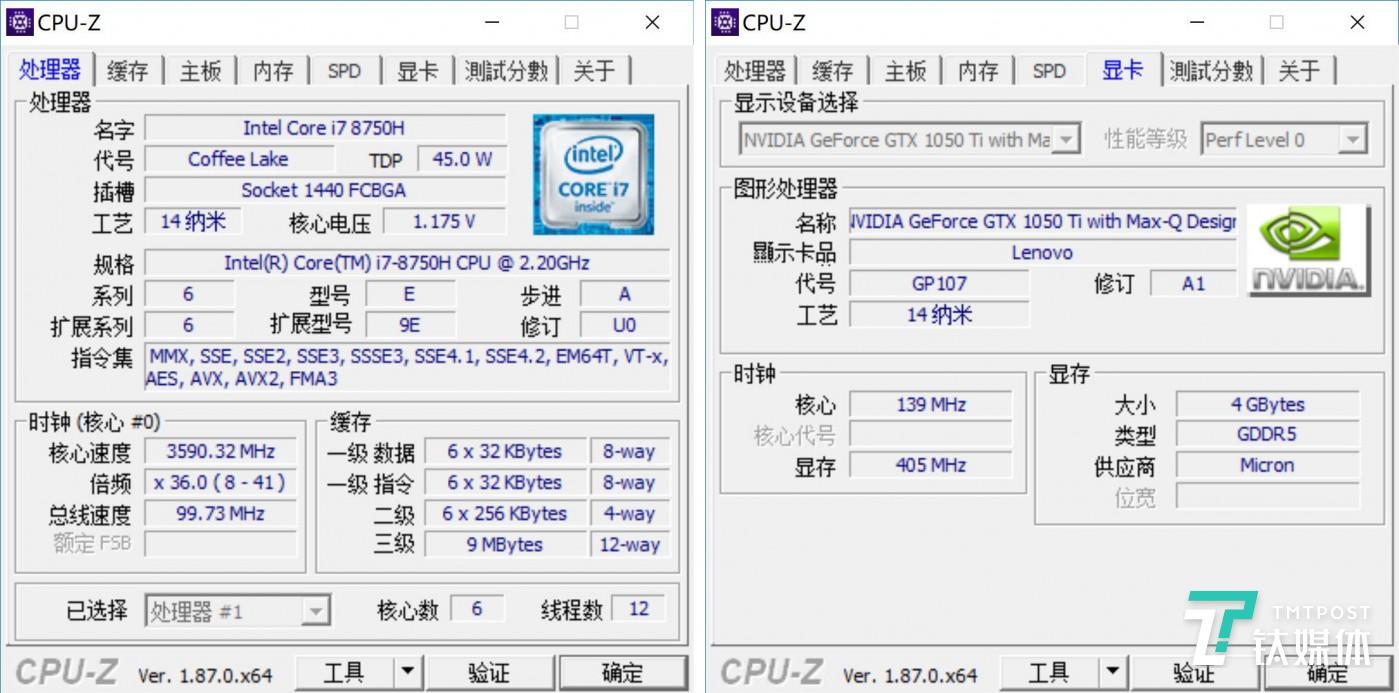The height and width of the screenshot is (693, 1399).
Task: Click the name field 'Intel Core i7 8750H'
Action: pyautogui.click(x=325, y=128)
